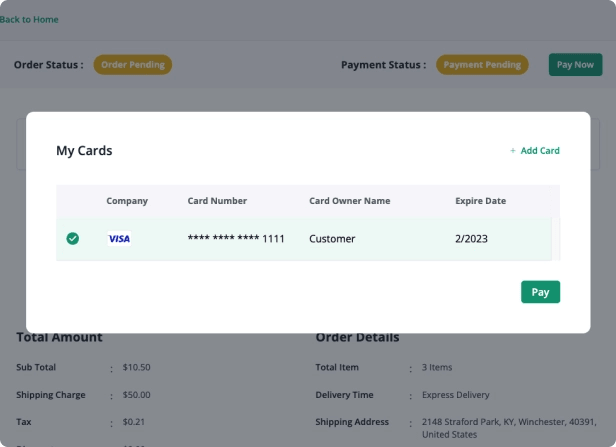The width and height of the screenshot is (616, 447).
Task: Click the Expire Date column header
Action: pyautogui.click(x=480, y=201)
